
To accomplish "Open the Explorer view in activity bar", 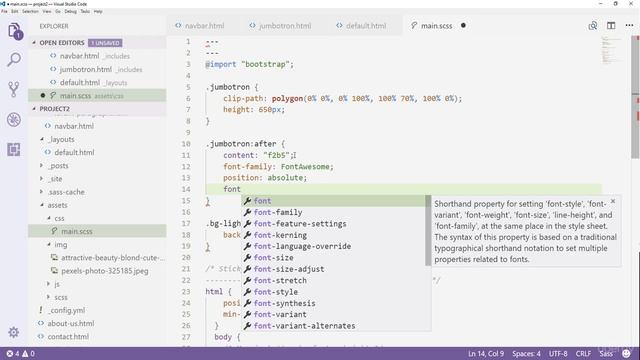I will coord(14,31).
